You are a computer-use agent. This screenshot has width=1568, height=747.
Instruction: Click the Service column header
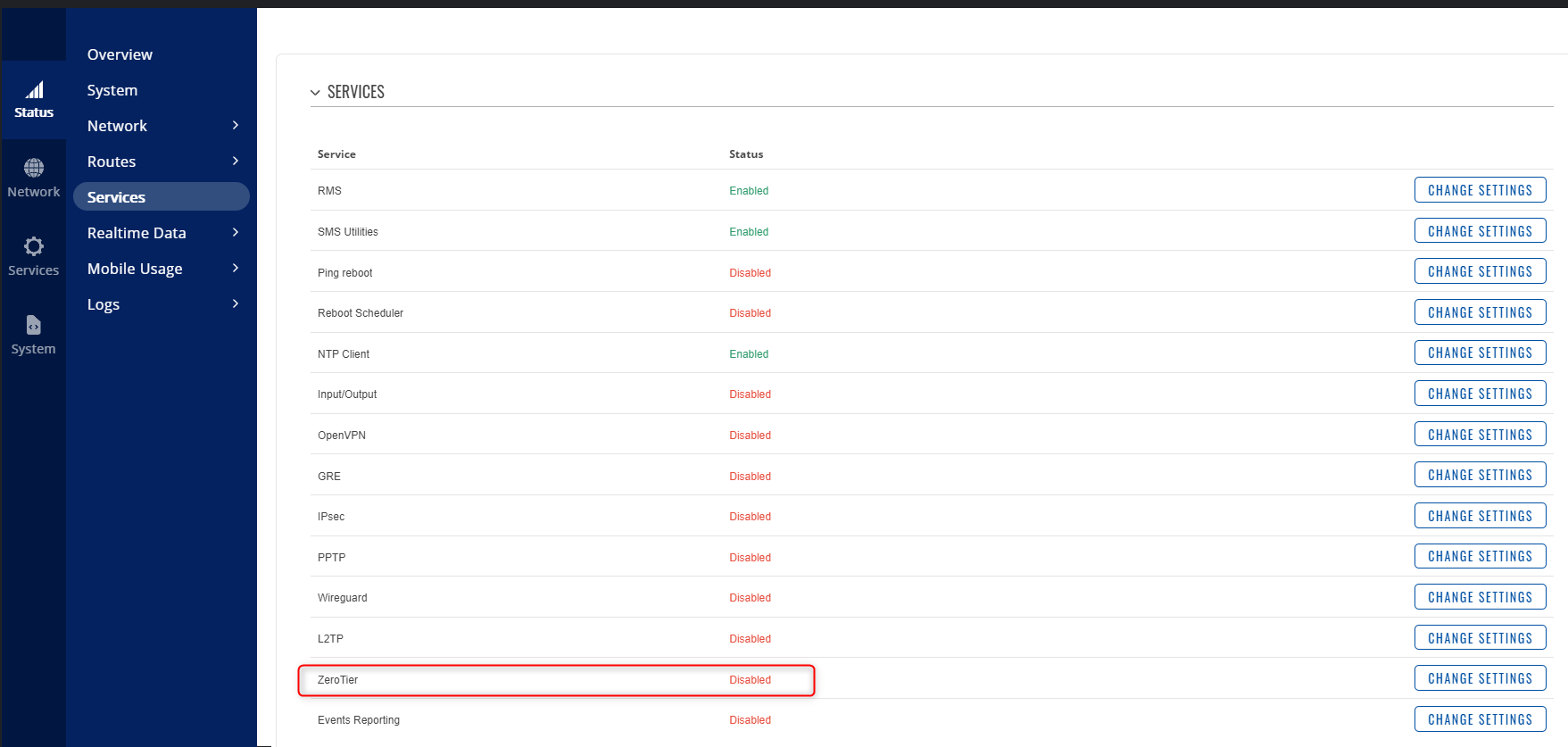(x=336, y=154)
